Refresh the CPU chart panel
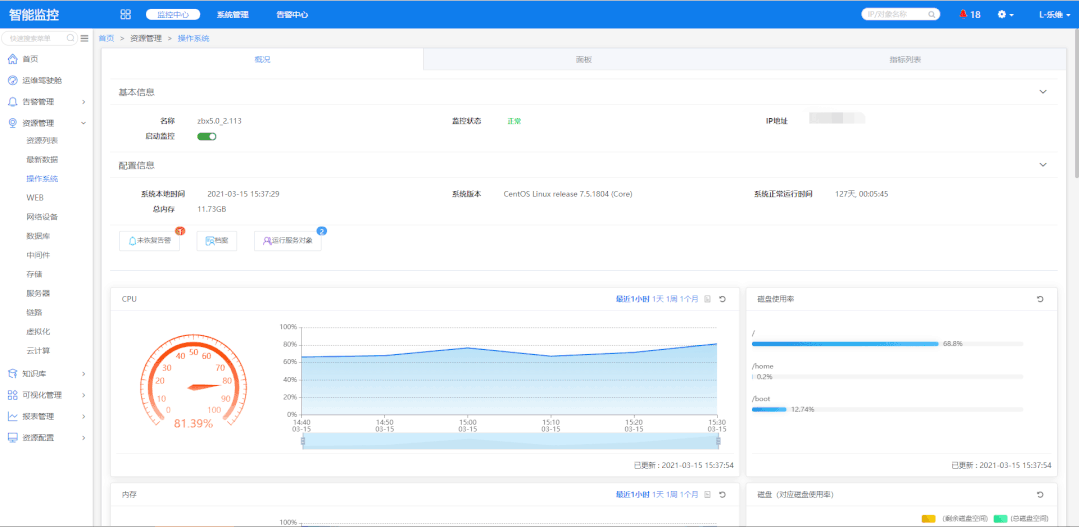This screenshot has height=527, width=1079. [x=723, y=299]
